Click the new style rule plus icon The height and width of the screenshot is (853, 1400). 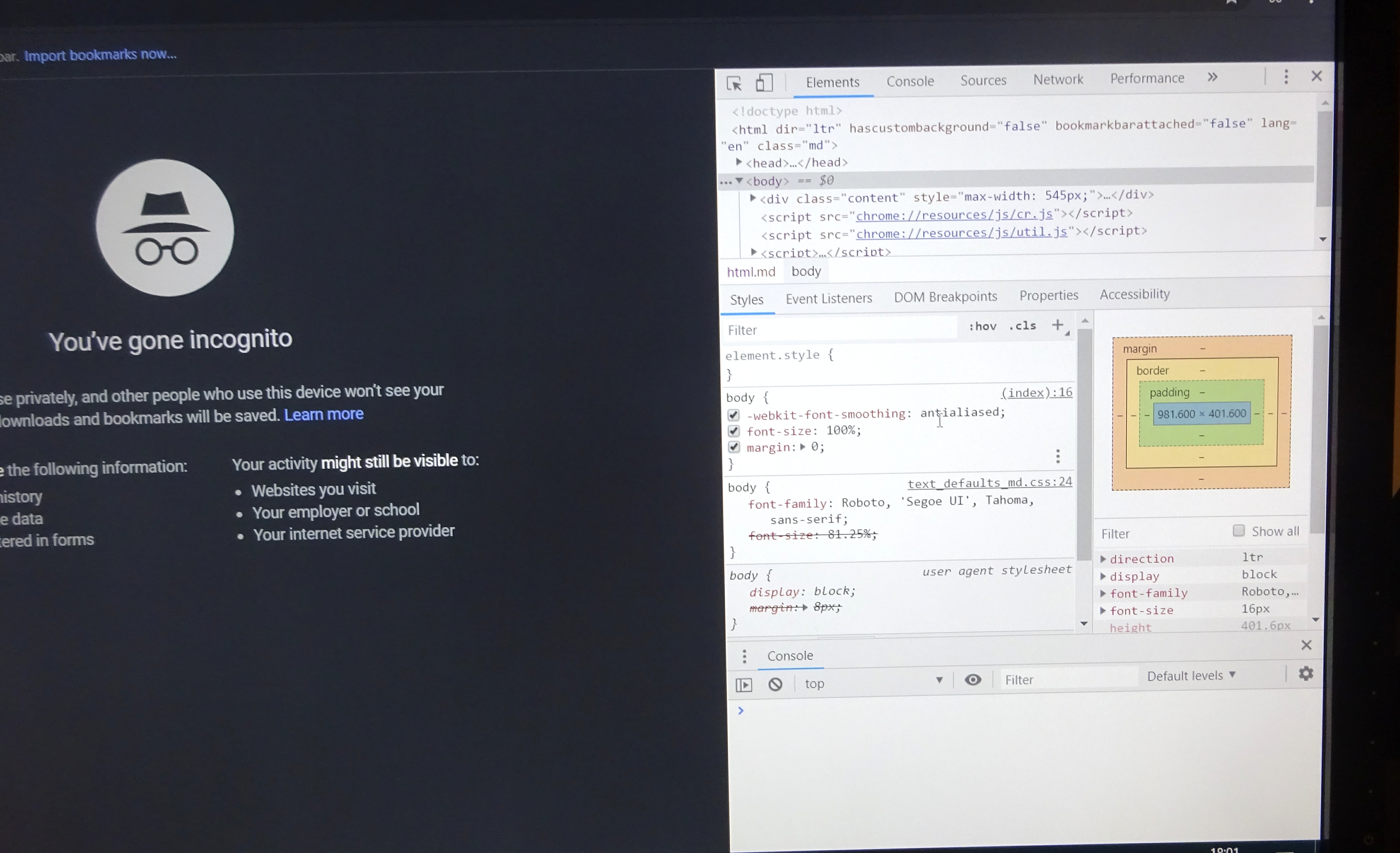point(1057,325)
